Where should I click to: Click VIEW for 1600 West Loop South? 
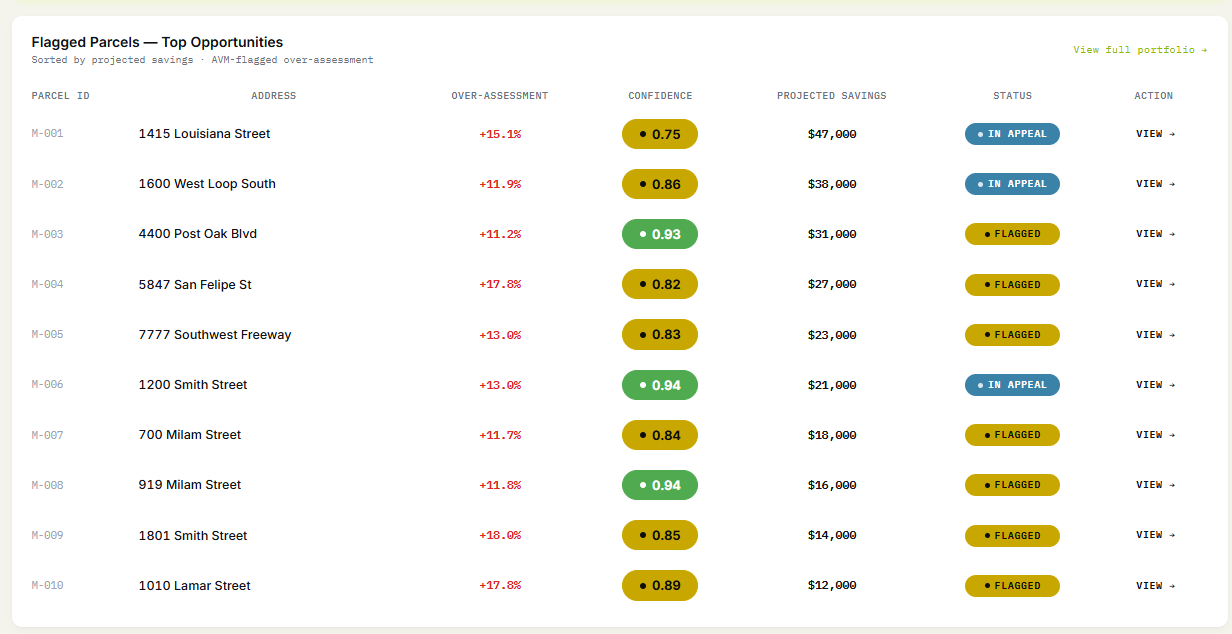[x=1155, y=184]
